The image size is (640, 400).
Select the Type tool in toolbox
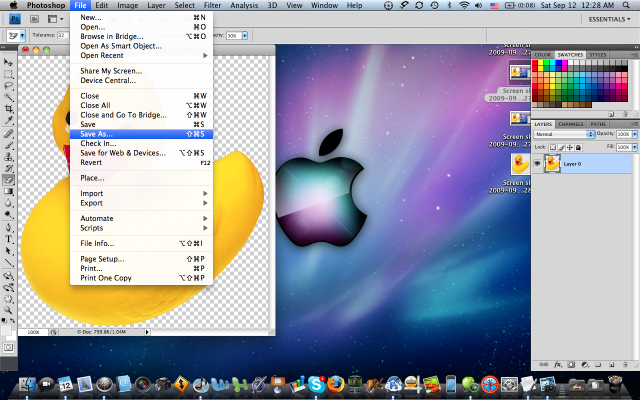click(x=9, y=239)
